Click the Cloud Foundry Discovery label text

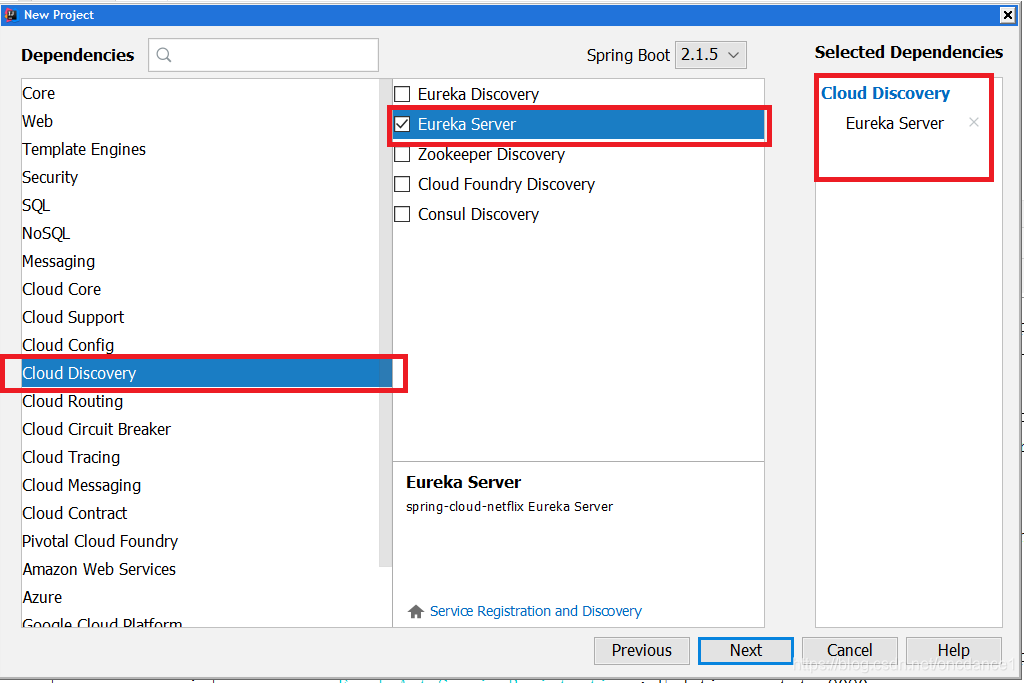click(x=506, y=185)
